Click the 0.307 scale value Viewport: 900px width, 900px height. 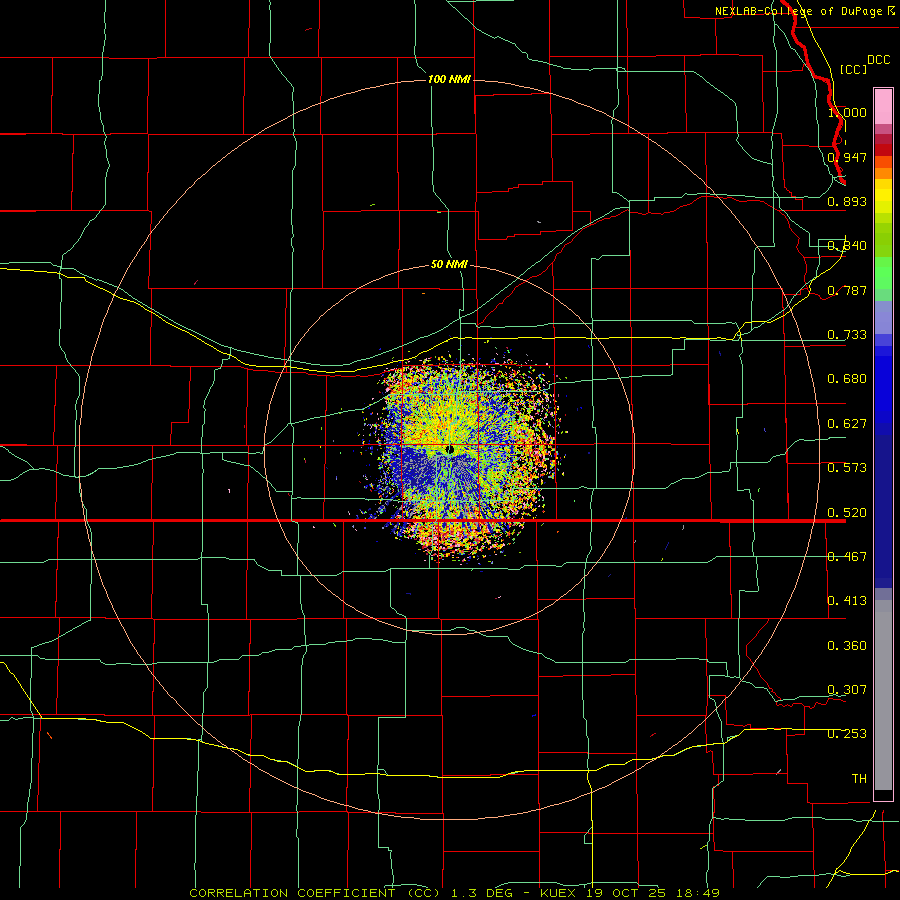(x=847, y=690)
